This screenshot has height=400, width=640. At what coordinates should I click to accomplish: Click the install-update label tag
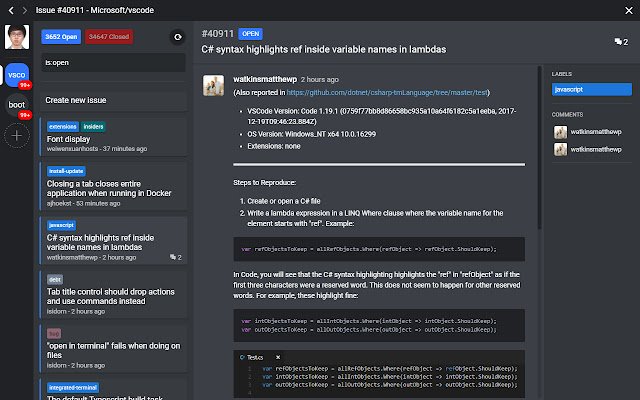tap(66, 171)
